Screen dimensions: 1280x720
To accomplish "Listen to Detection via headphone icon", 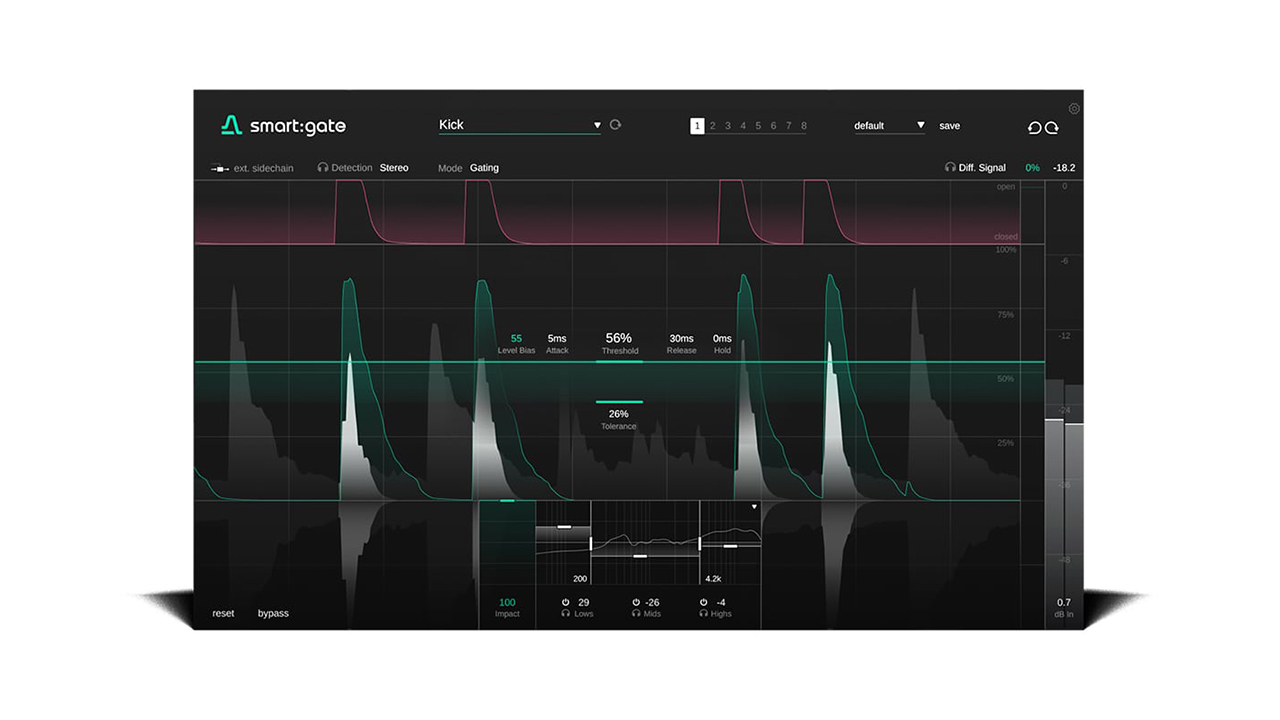I will pyautogui.click(x=323, y=168).
